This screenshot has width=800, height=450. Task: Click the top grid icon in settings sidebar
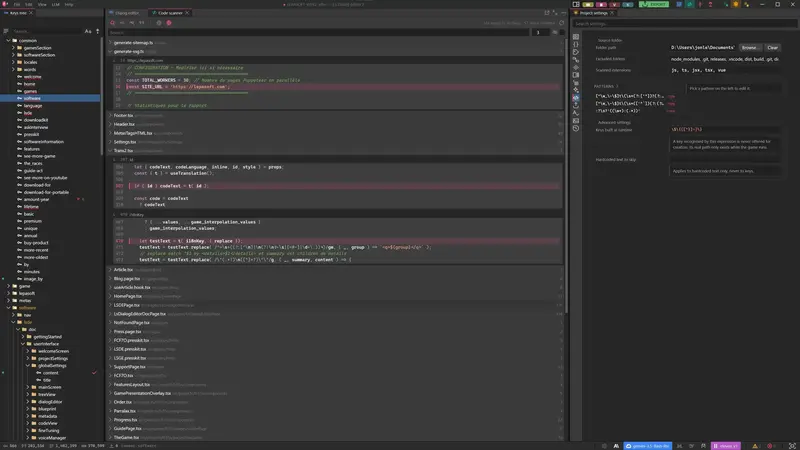point(576,37)
